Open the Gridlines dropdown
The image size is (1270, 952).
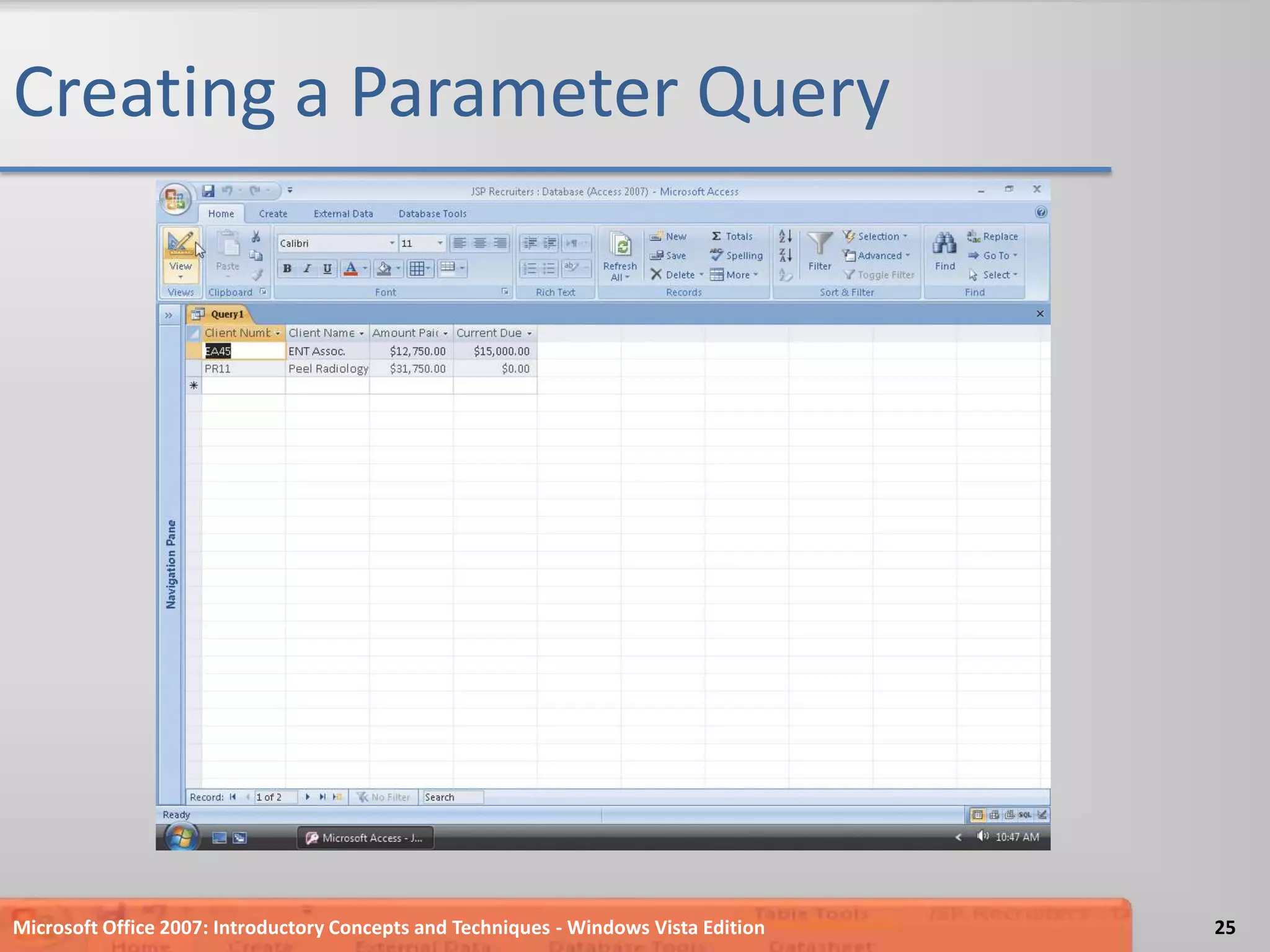(427, 269)
